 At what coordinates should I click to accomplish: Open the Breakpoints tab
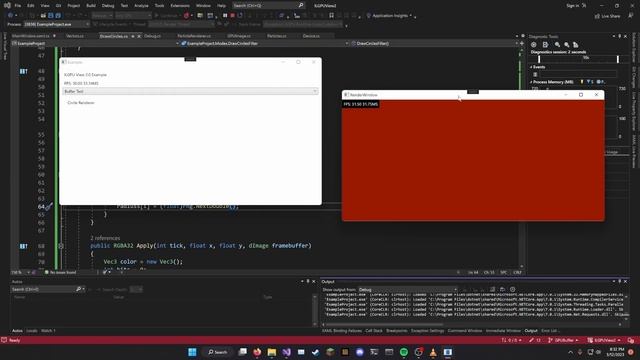tap(397, 331)
